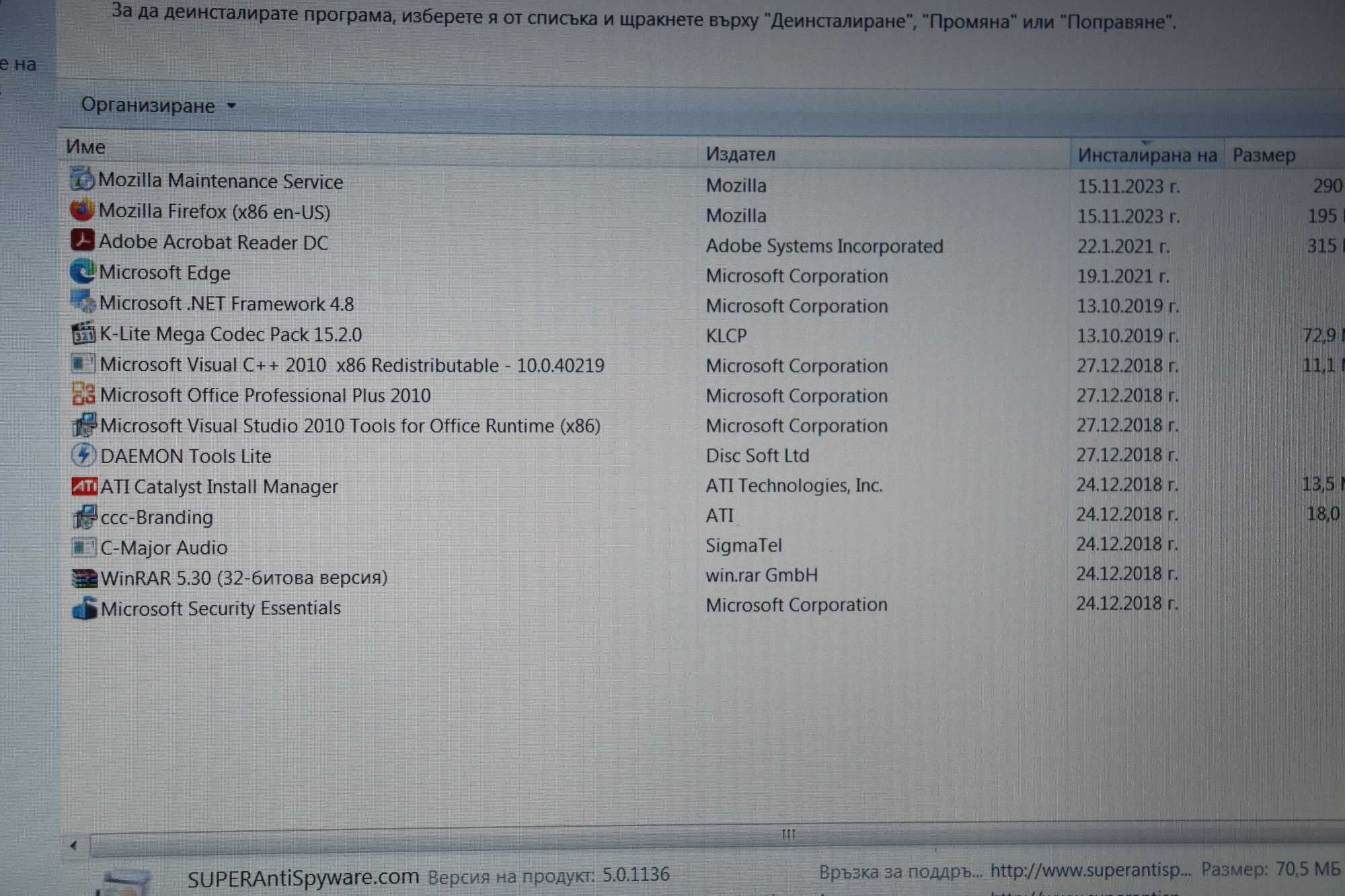The height and width of the screenshot is (896, 1345).
Task: Select the Mozilla Maintenance Service row name
Action: (221, 181)
